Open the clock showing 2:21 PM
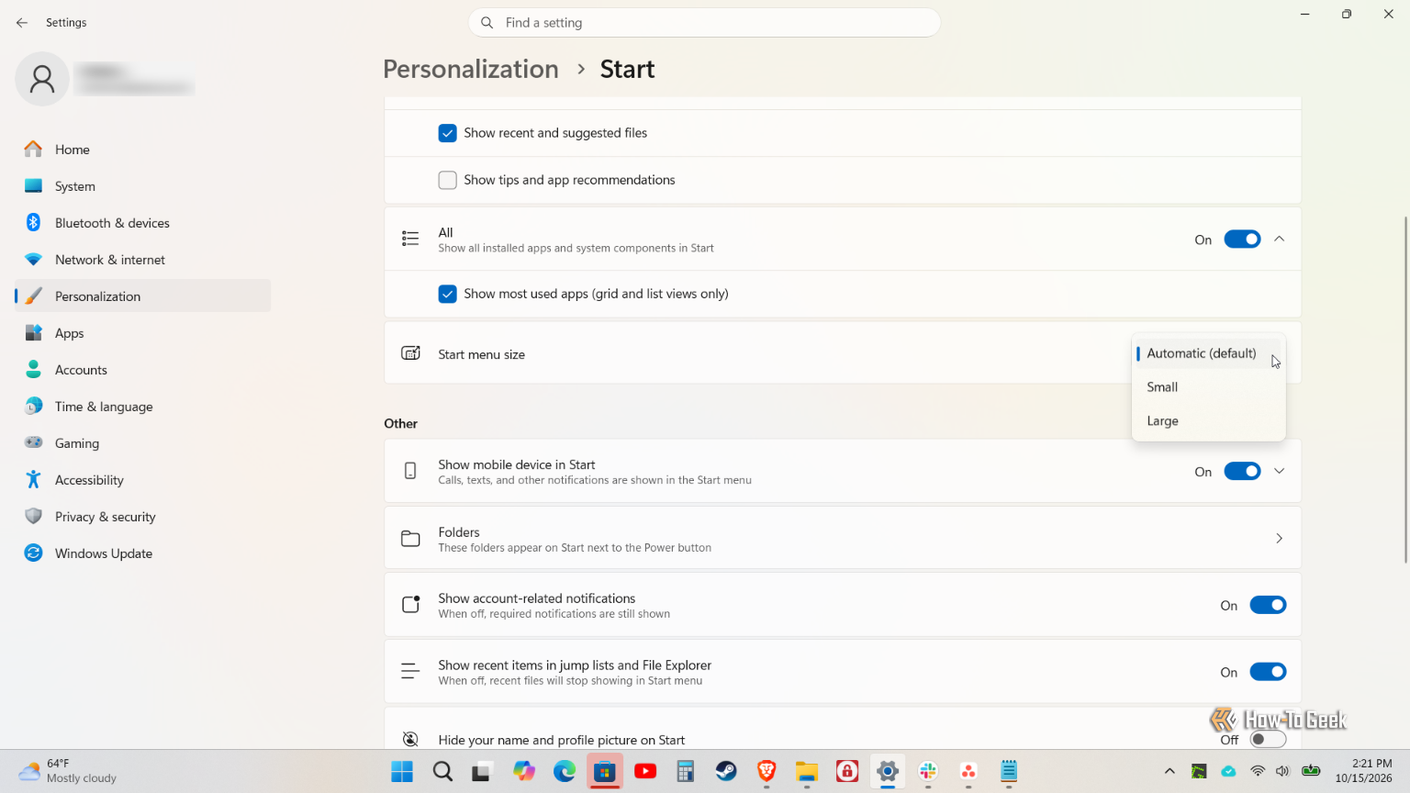Image resolution: width=1410 pixels, height=793 pixels. 1363,771
